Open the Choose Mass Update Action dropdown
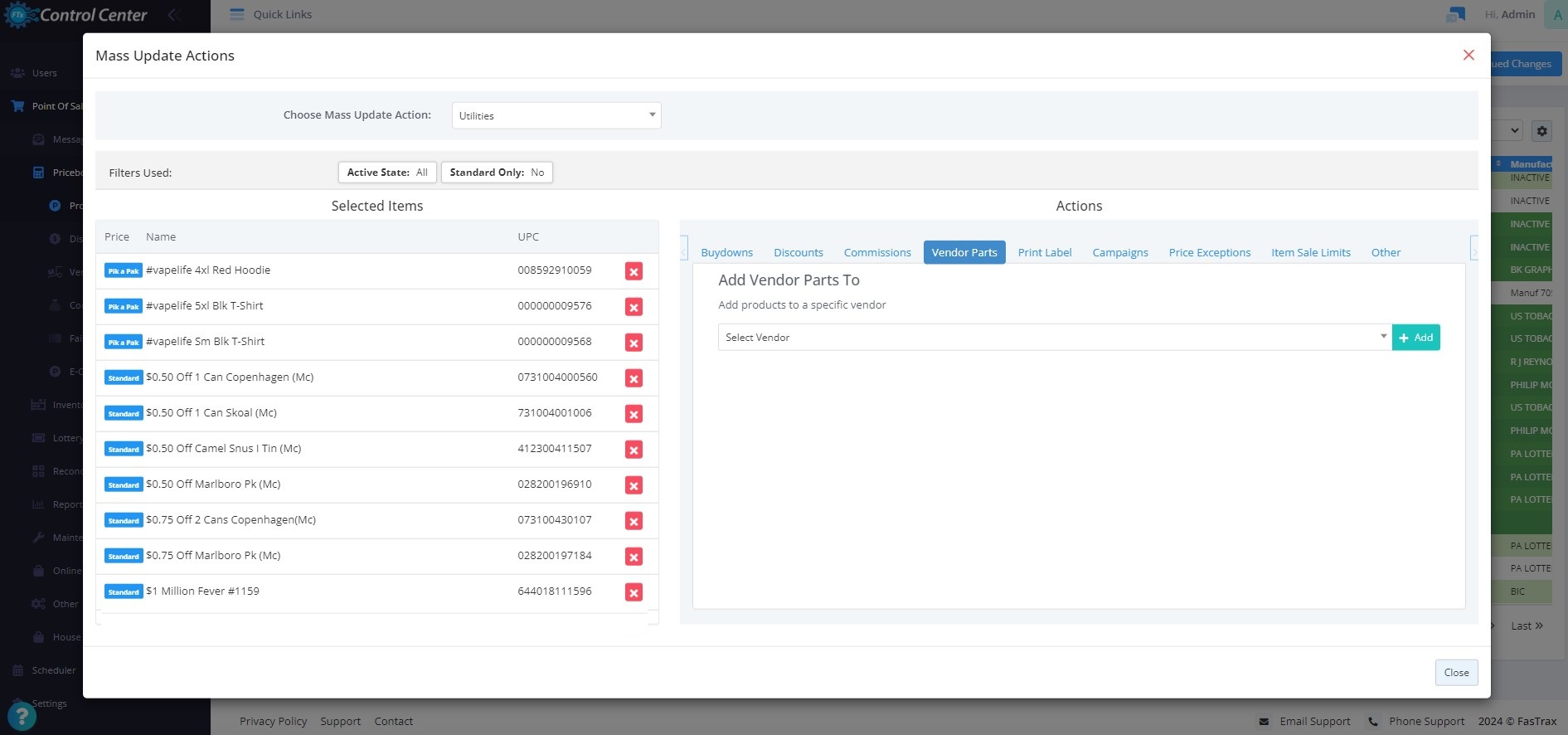Image resolution: width=1568 pixels, height=735 pixels. [556, 115]
